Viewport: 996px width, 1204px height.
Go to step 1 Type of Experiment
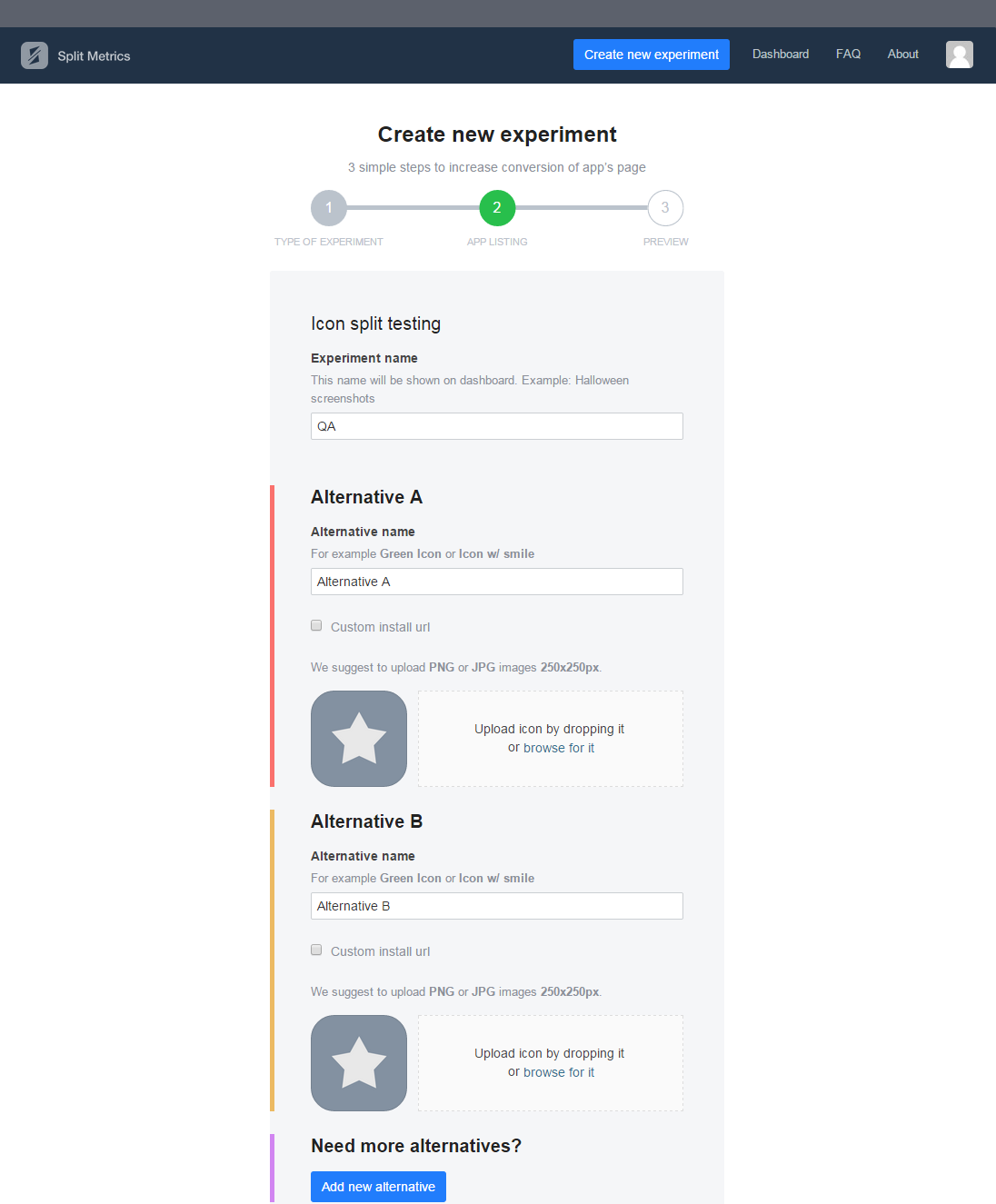tap(329, 208)
